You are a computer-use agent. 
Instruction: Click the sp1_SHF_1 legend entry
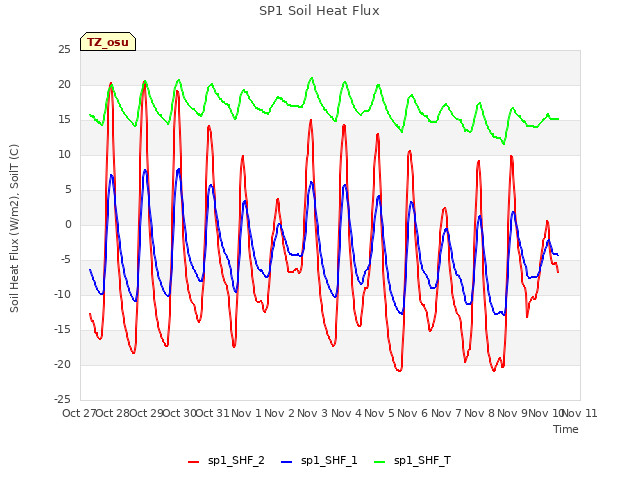tap(319, 461)
